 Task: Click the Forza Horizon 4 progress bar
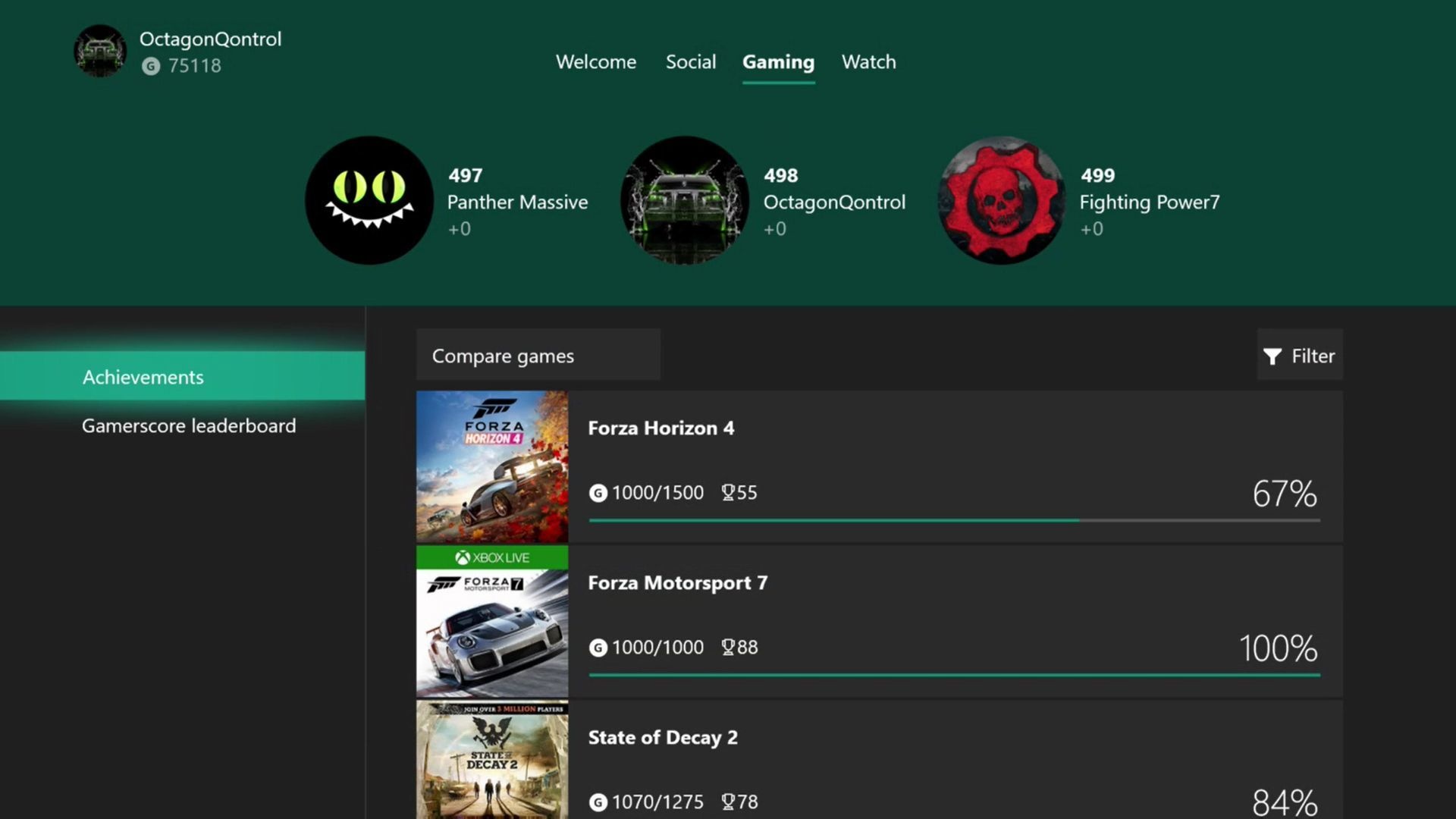point(955,520)
